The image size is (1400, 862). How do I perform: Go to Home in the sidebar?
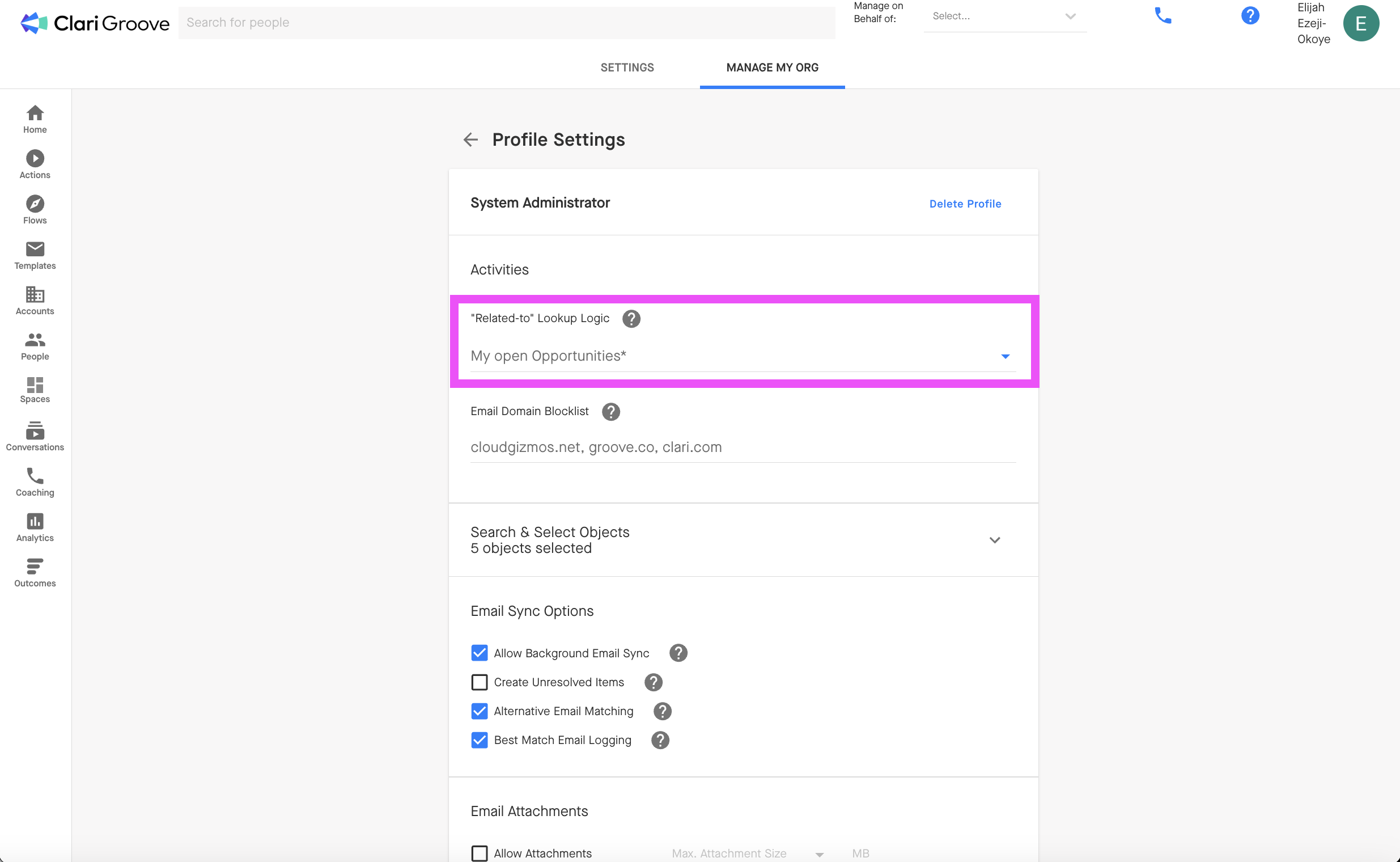click(35, 119)
